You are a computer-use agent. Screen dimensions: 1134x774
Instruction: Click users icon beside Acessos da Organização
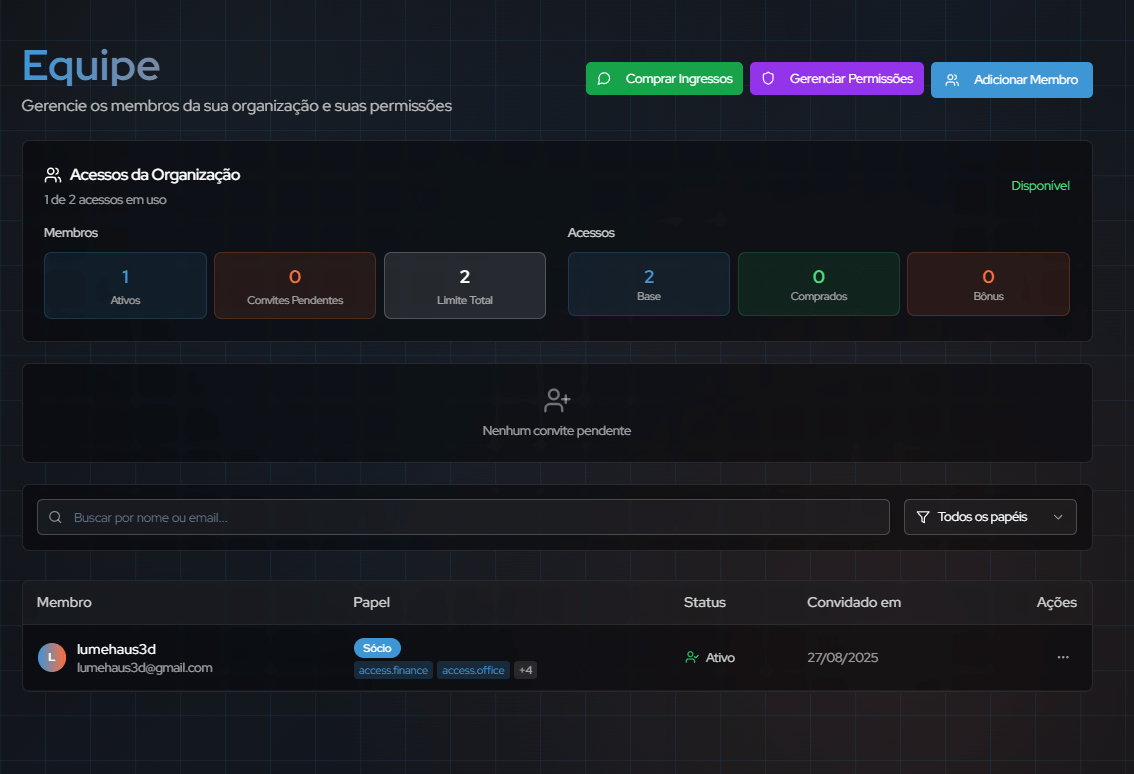53,175
